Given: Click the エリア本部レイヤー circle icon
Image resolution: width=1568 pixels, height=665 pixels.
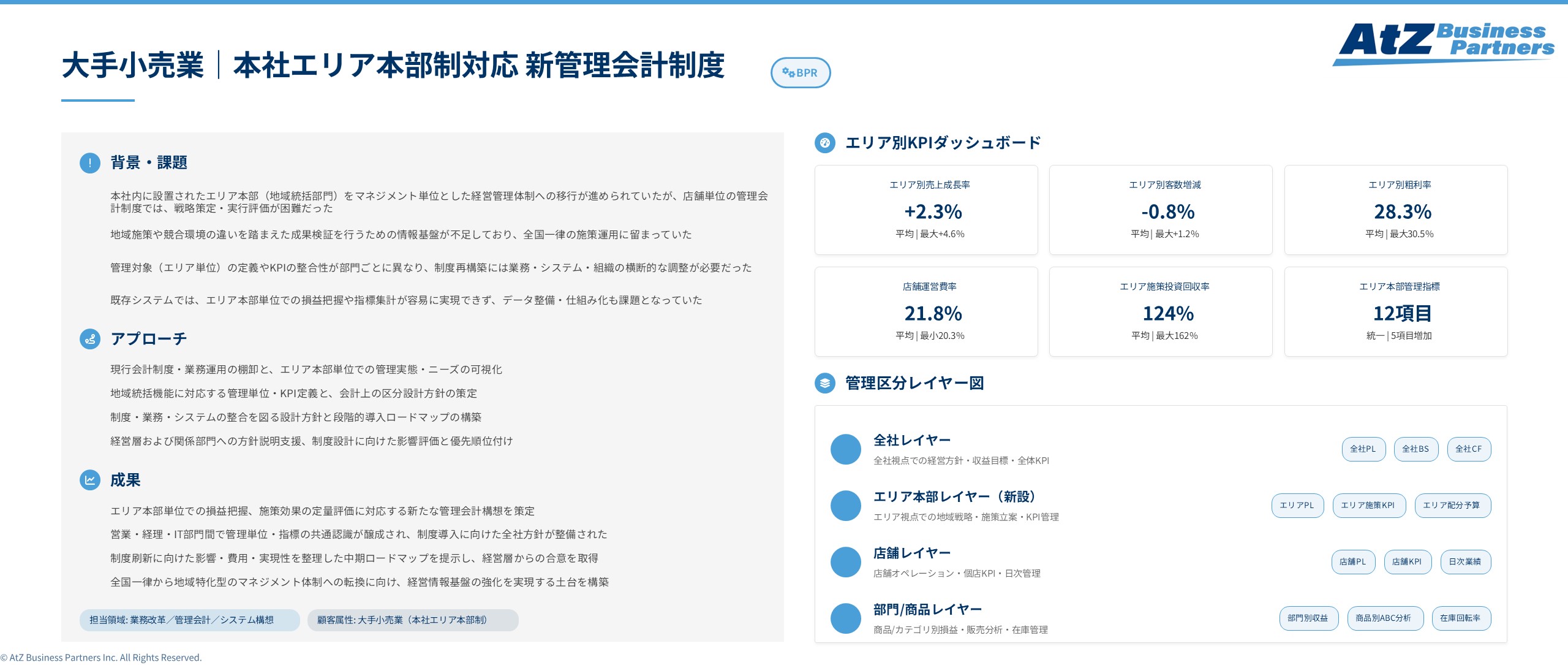Looking at the screenshot, I should [845, 506].
